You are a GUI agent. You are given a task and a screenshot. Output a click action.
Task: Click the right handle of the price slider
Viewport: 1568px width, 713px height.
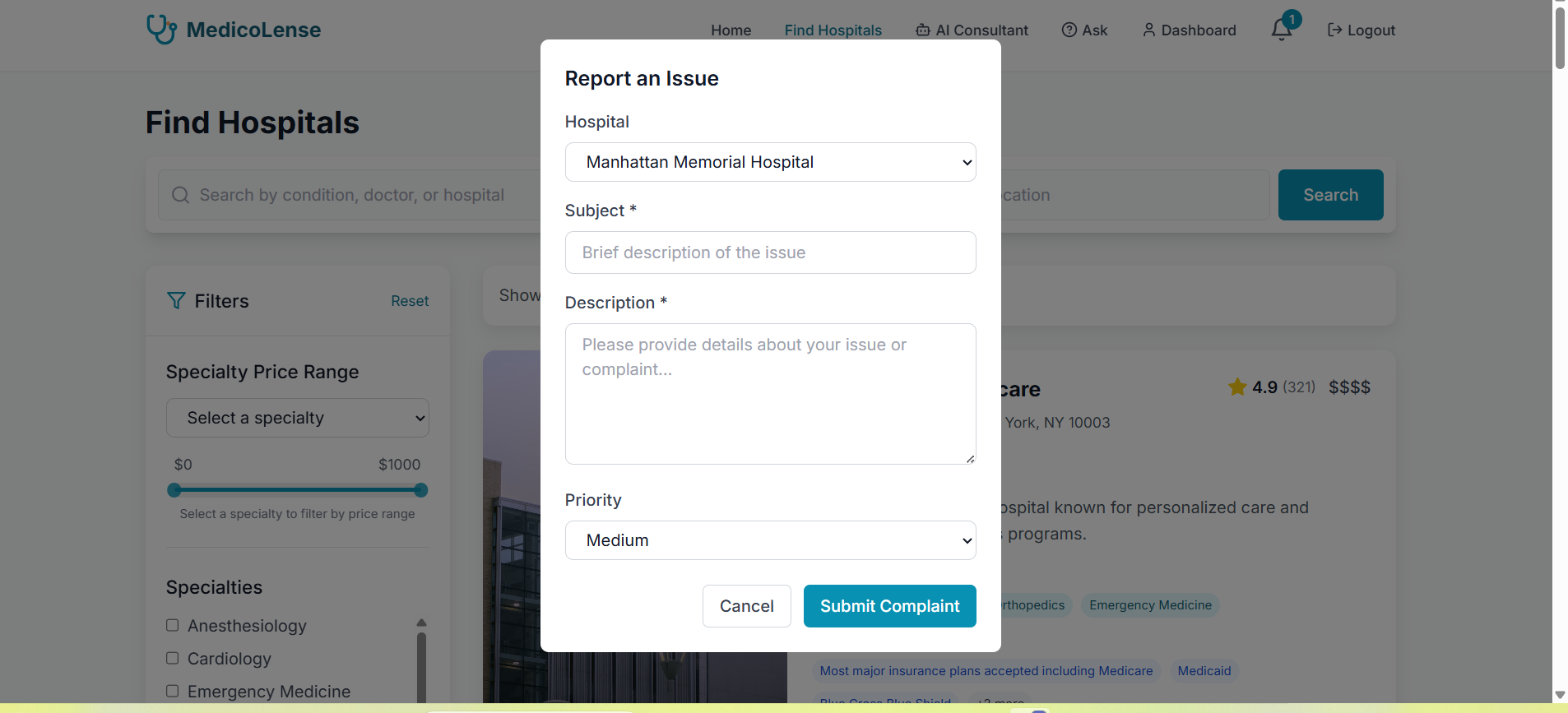421,490
